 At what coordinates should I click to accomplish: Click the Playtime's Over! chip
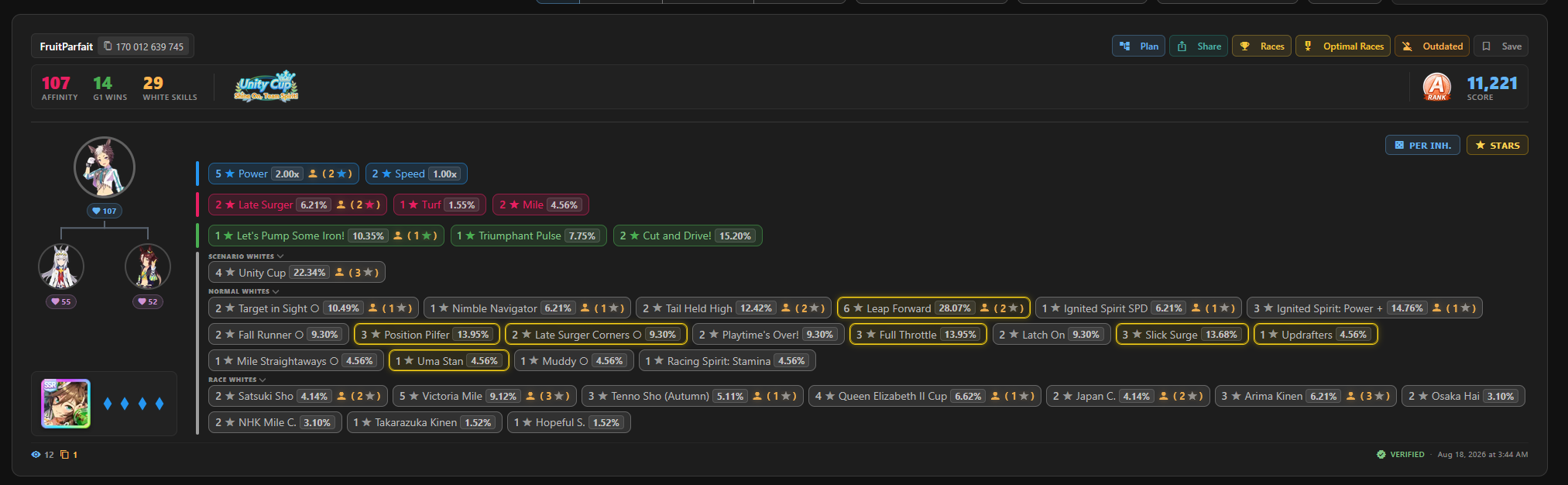click(x=768, y=335)
